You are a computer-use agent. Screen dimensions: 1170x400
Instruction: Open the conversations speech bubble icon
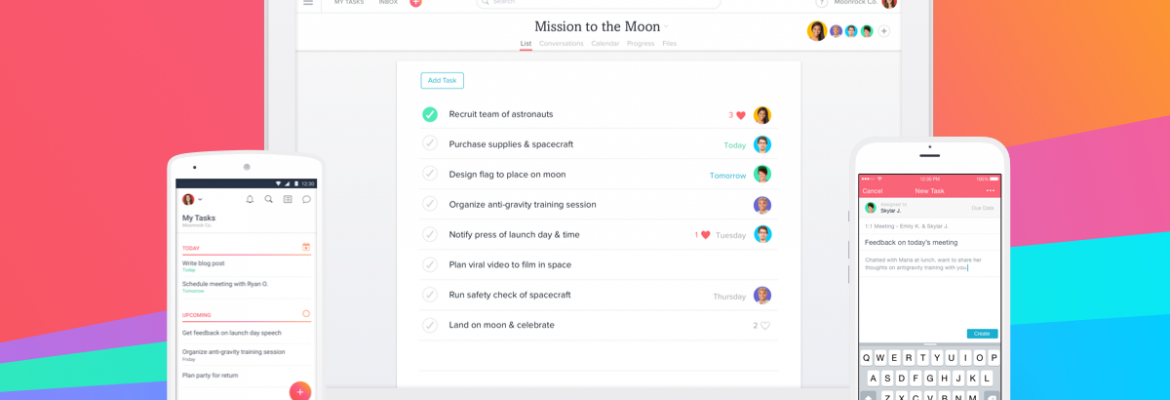306,199
